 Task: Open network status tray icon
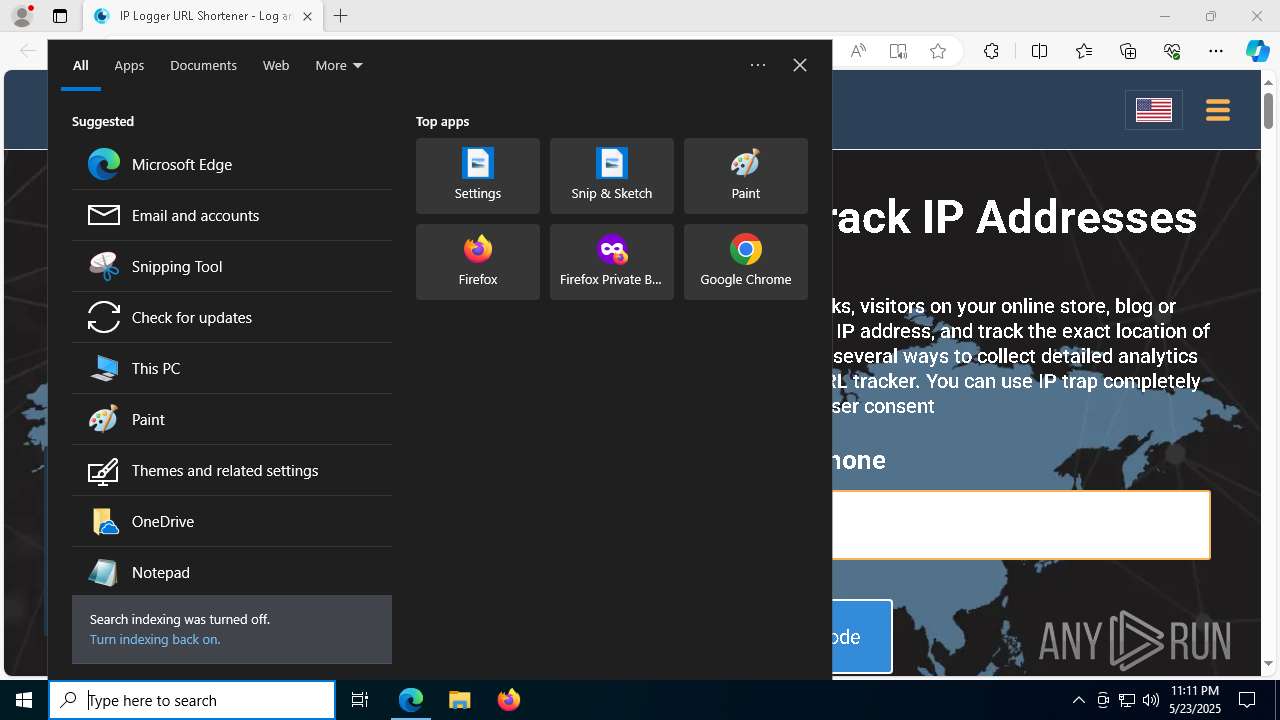pos(1127,700)
